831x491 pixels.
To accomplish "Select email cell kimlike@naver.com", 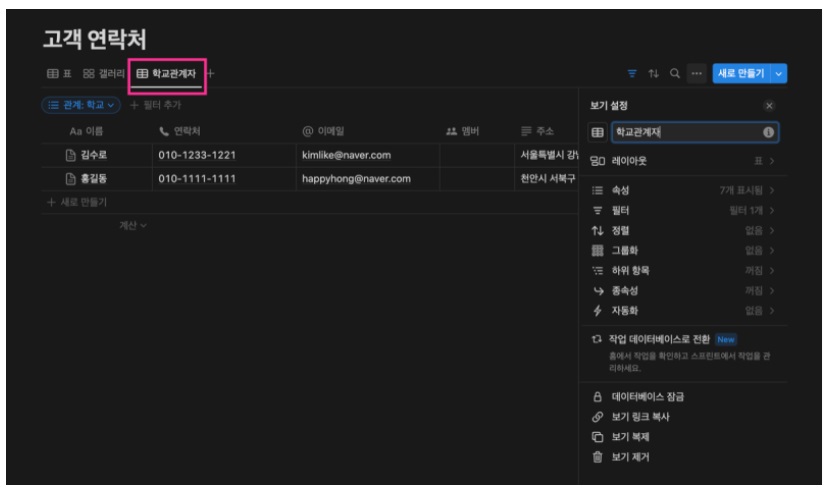I will (368, 155).
